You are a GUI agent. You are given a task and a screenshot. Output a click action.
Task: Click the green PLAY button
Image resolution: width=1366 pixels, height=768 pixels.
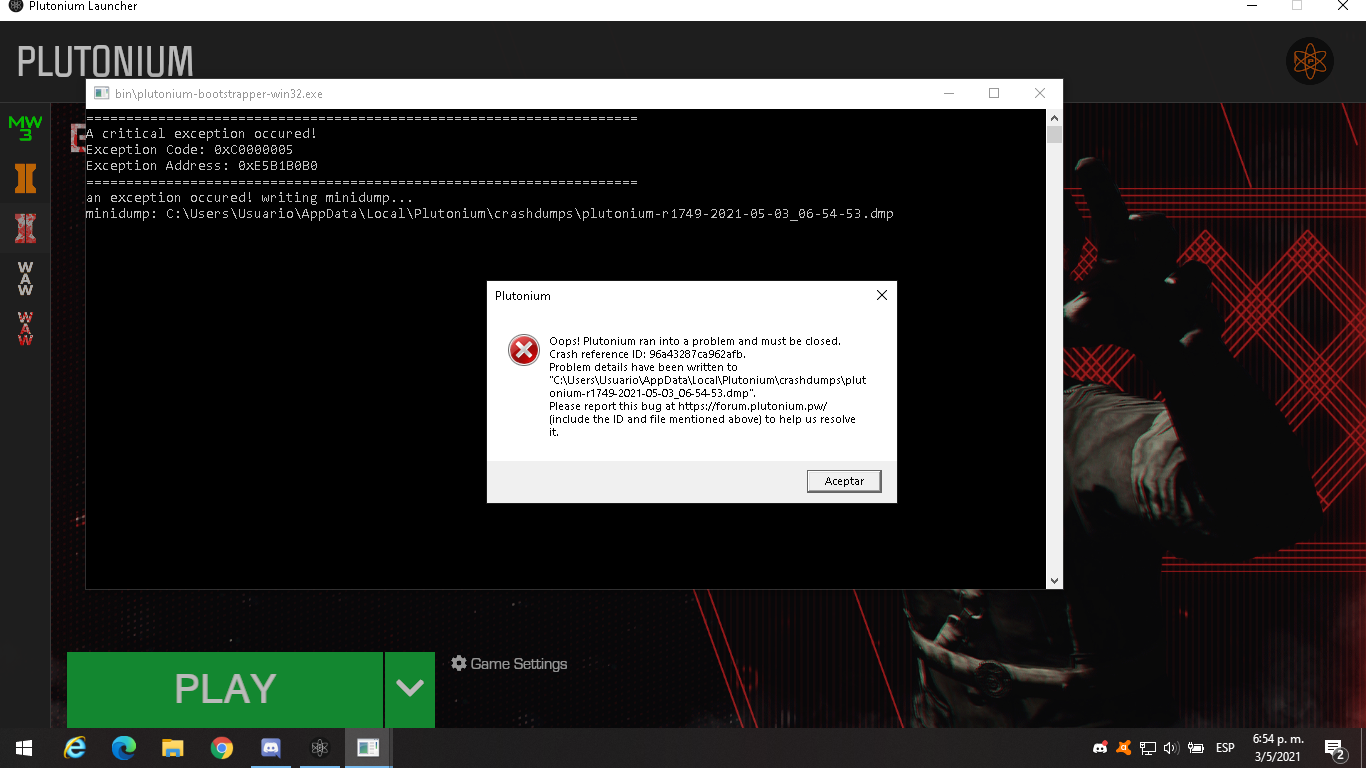[x=225, y=689]
